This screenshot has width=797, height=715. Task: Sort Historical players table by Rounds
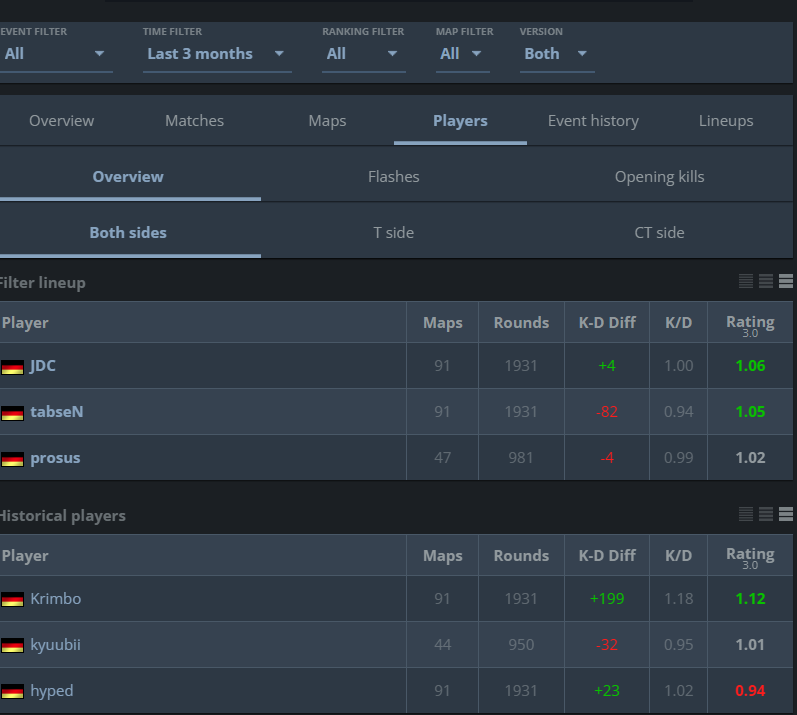tap(522, 555)
